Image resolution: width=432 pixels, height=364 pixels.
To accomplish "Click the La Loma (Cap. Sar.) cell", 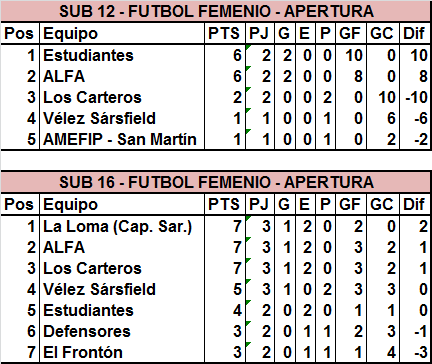I will pyautogui.click(x=122, y=227).
